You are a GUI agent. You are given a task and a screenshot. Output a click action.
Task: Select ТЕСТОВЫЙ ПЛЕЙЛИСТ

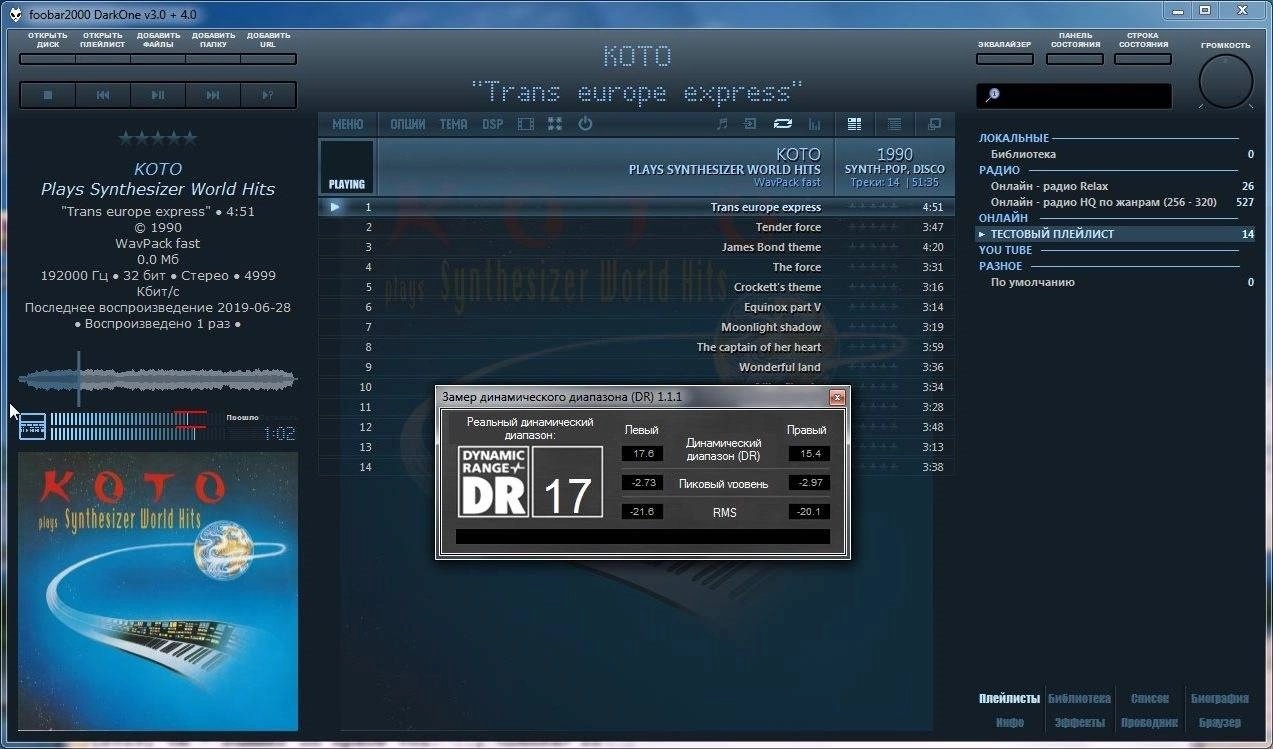tap(1116, 234)
